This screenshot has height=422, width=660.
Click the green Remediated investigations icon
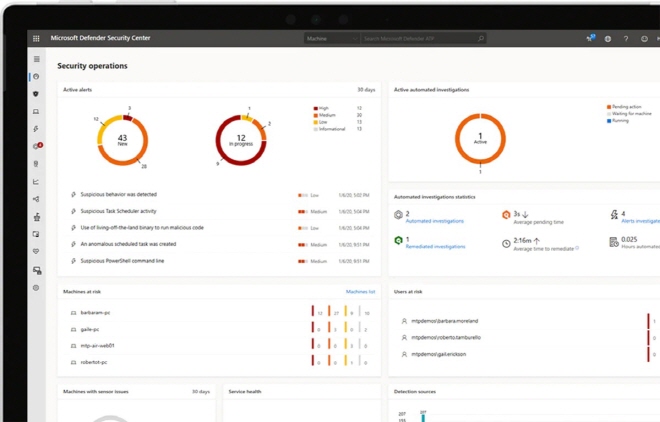click(398, 241)
